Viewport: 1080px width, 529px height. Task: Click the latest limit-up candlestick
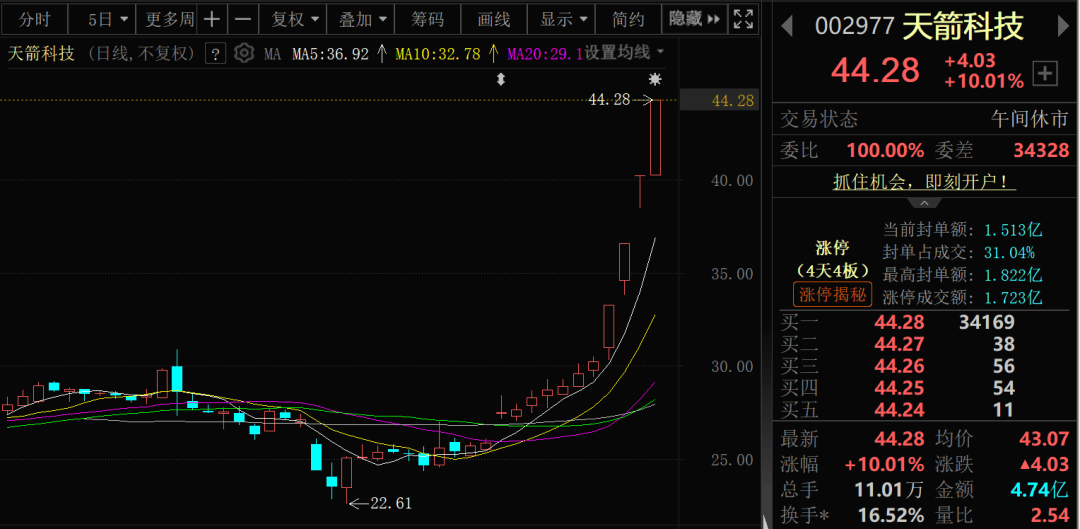[655, 137]
